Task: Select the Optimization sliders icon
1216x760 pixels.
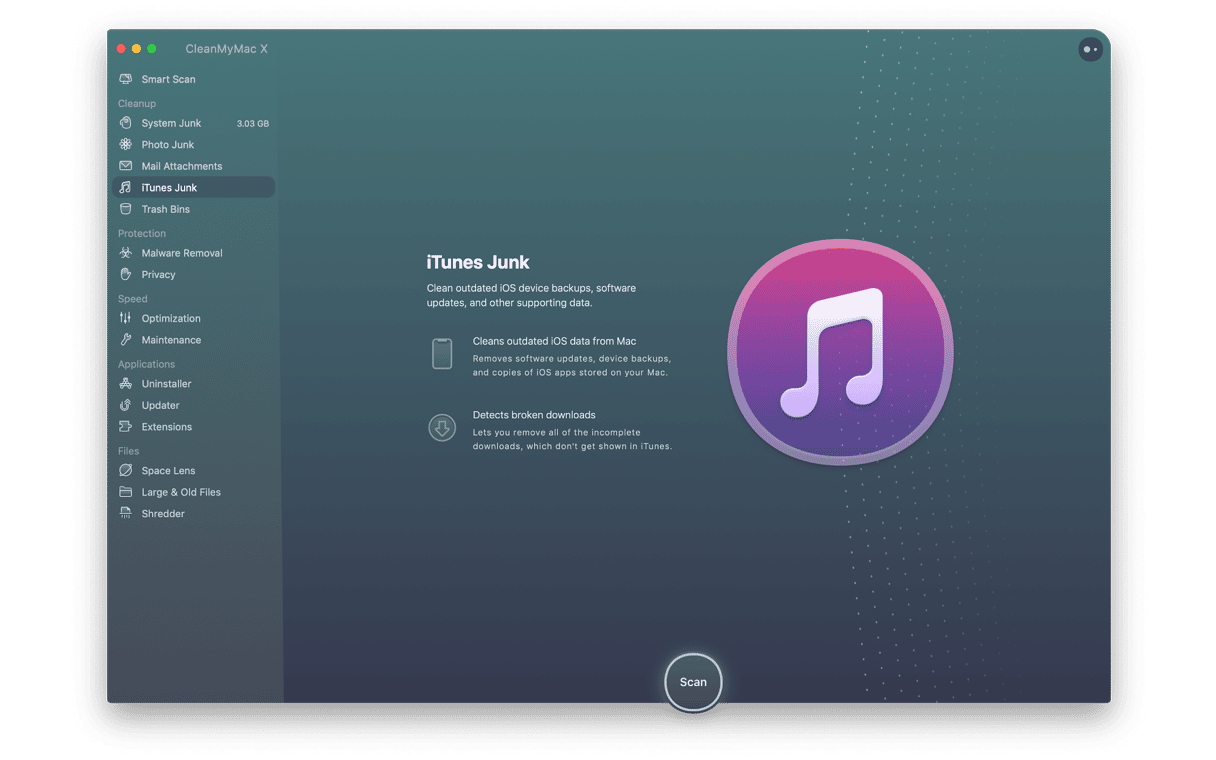Action: 125,318
